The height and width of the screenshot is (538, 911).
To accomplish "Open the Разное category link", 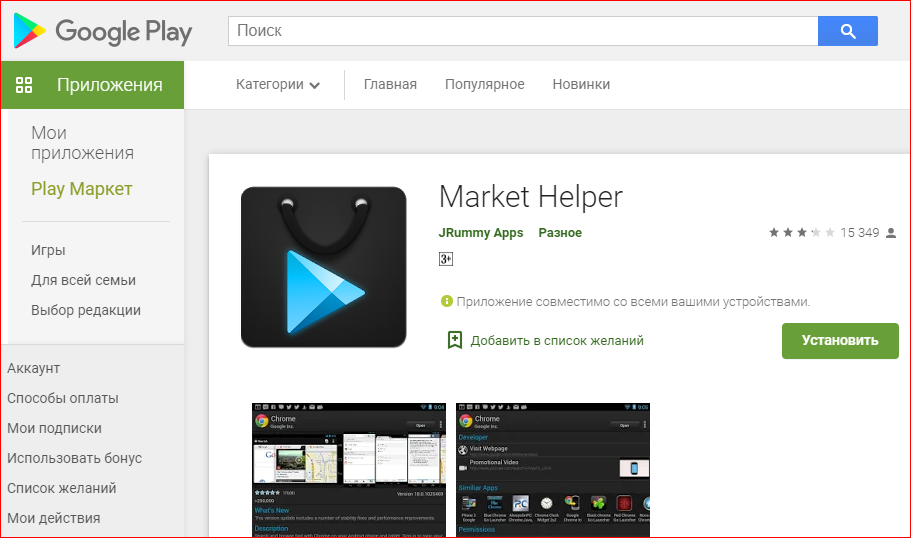I will (x=560, y=233).
